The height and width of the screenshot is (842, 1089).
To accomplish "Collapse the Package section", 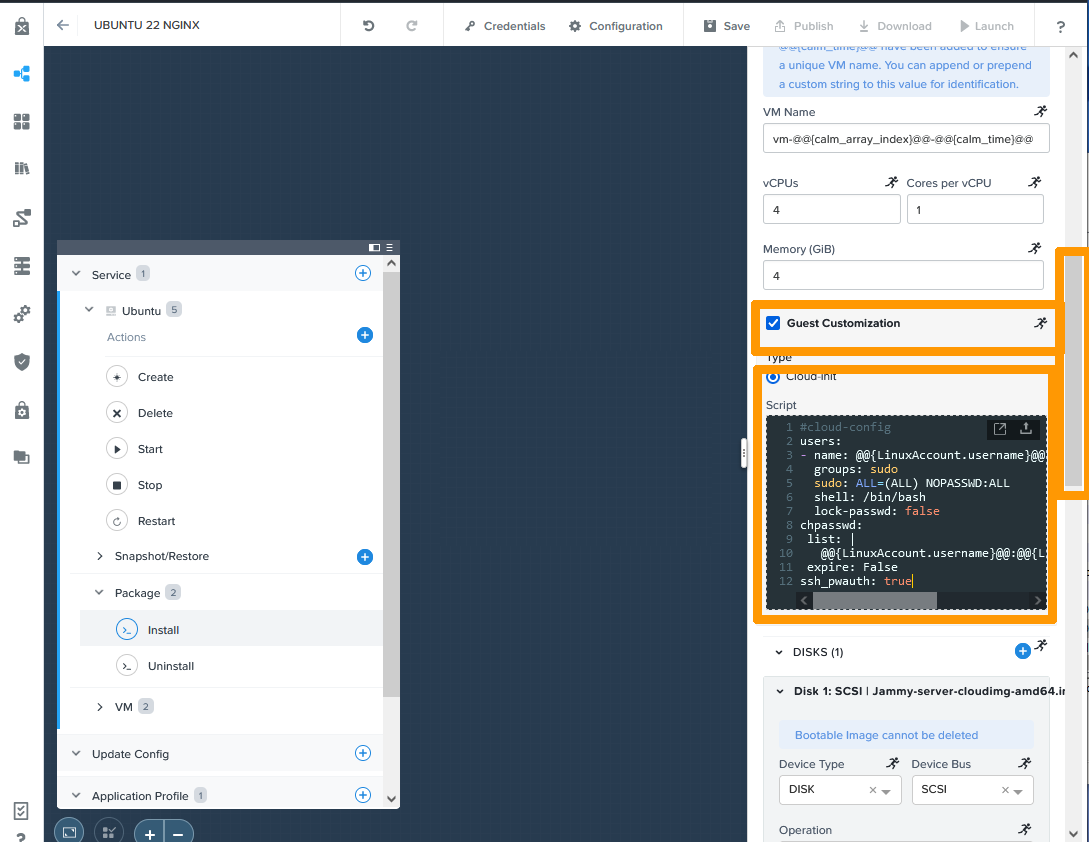I will [x=100, y=593].
